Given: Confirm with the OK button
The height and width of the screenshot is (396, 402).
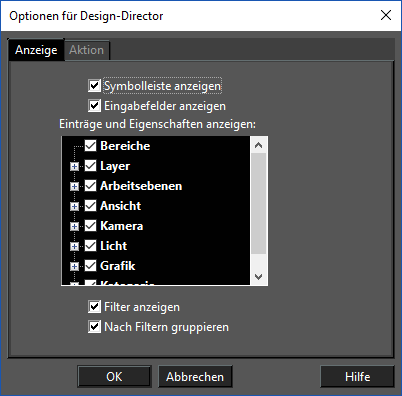Looking at the screenshot, I should 114,377.
